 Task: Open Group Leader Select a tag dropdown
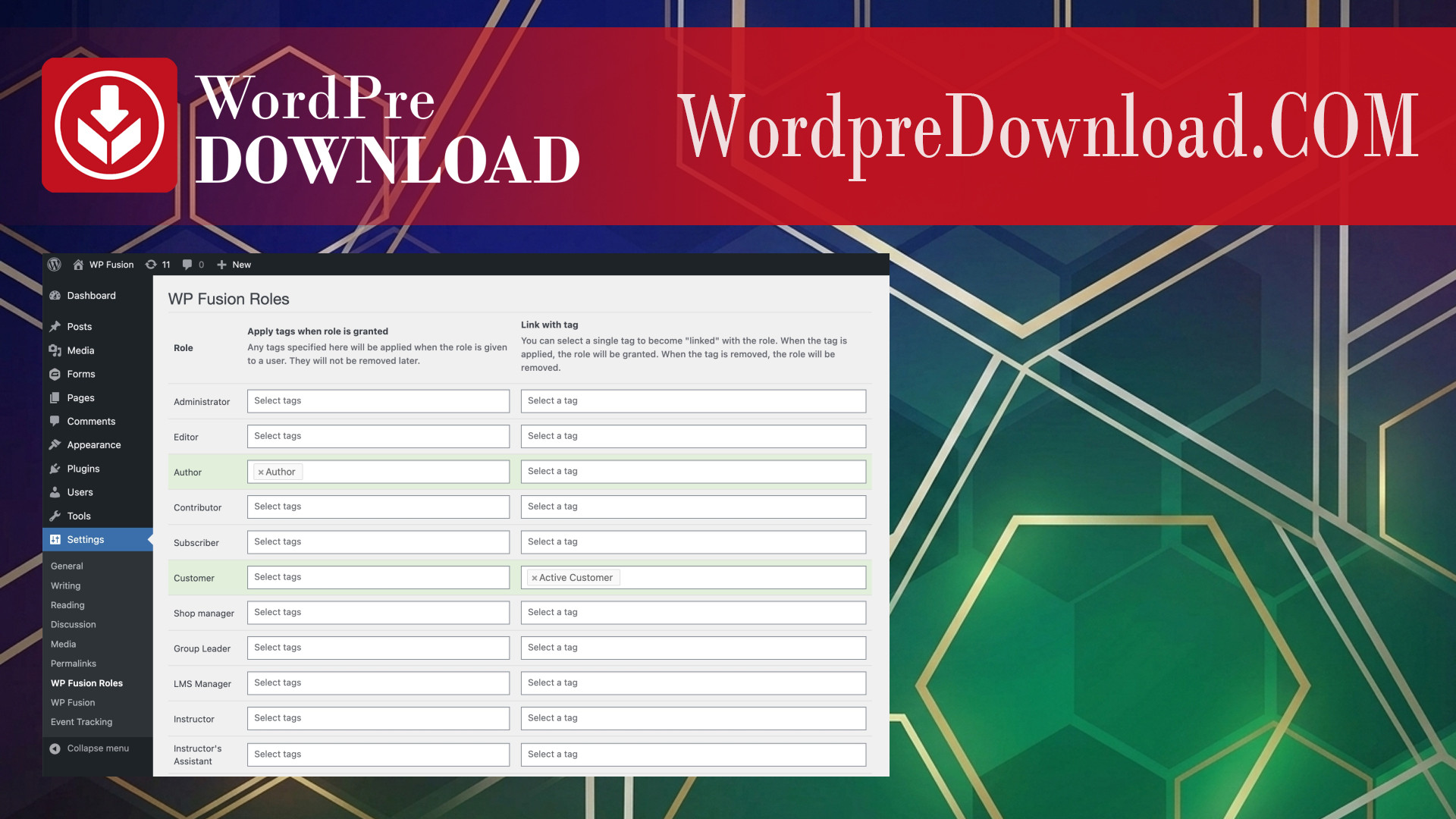pyautogui.click(x=693, y=648)
